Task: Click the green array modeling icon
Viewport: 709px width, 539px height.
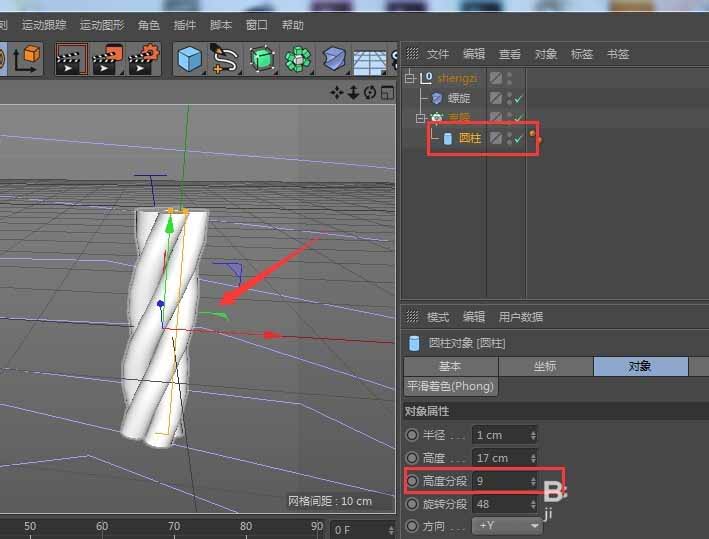Action: (297, 60)
